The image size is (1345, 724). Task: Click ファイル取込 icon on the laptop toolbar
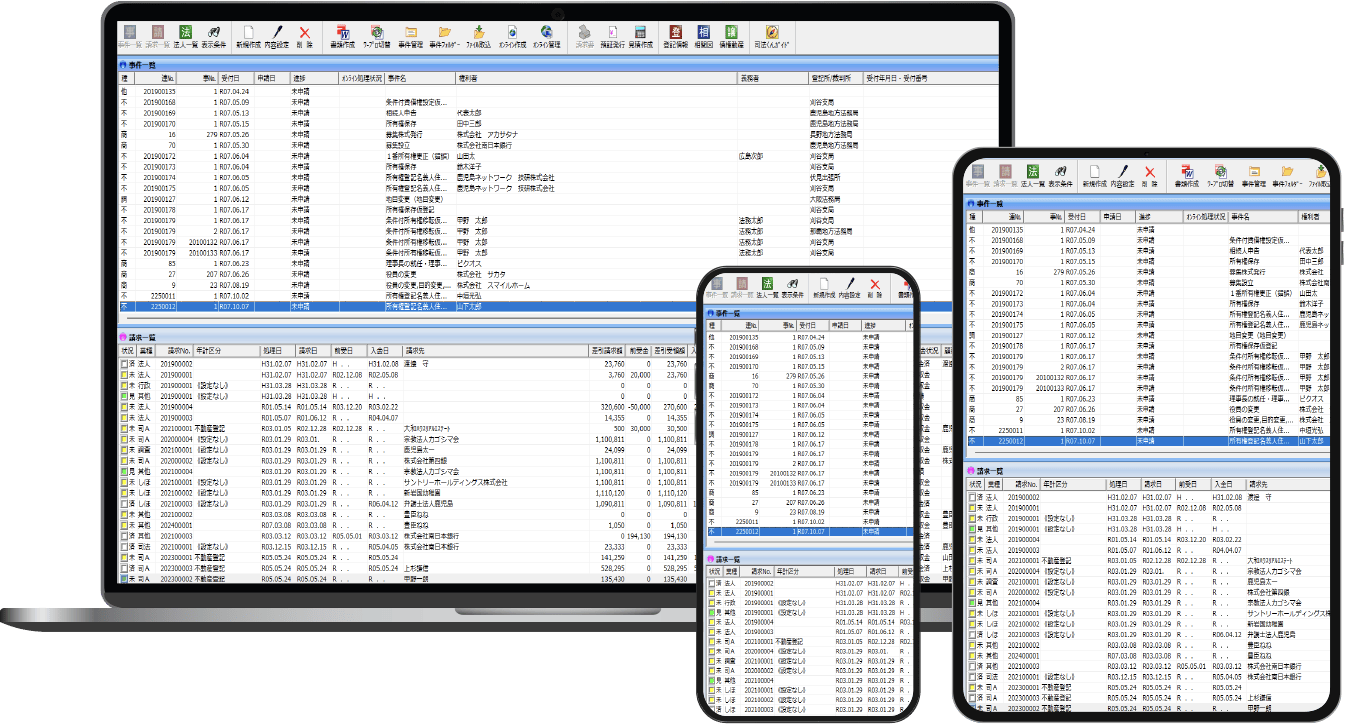click(x=479, y=37)
